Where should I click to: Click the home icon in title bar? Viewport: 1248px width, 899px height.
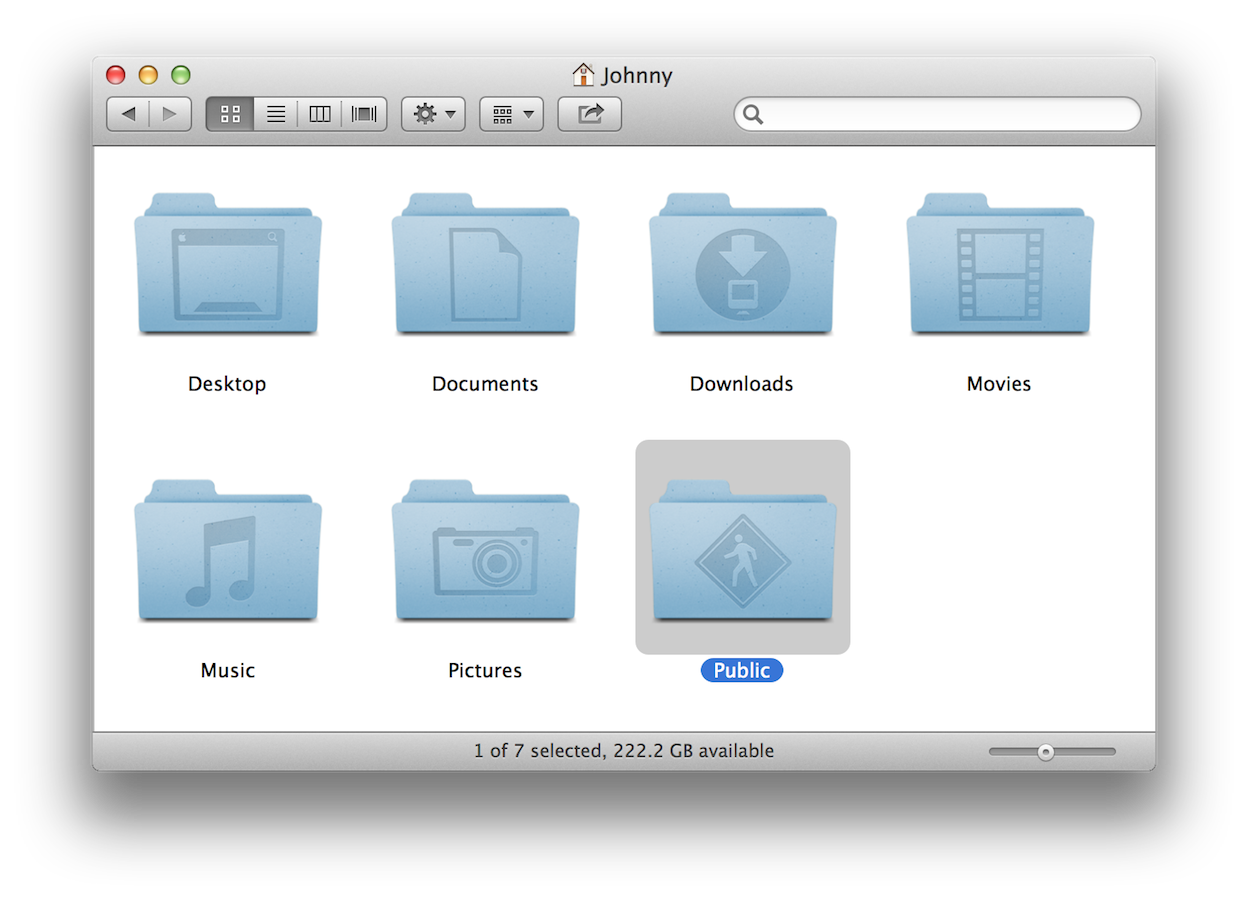(583, 75)
